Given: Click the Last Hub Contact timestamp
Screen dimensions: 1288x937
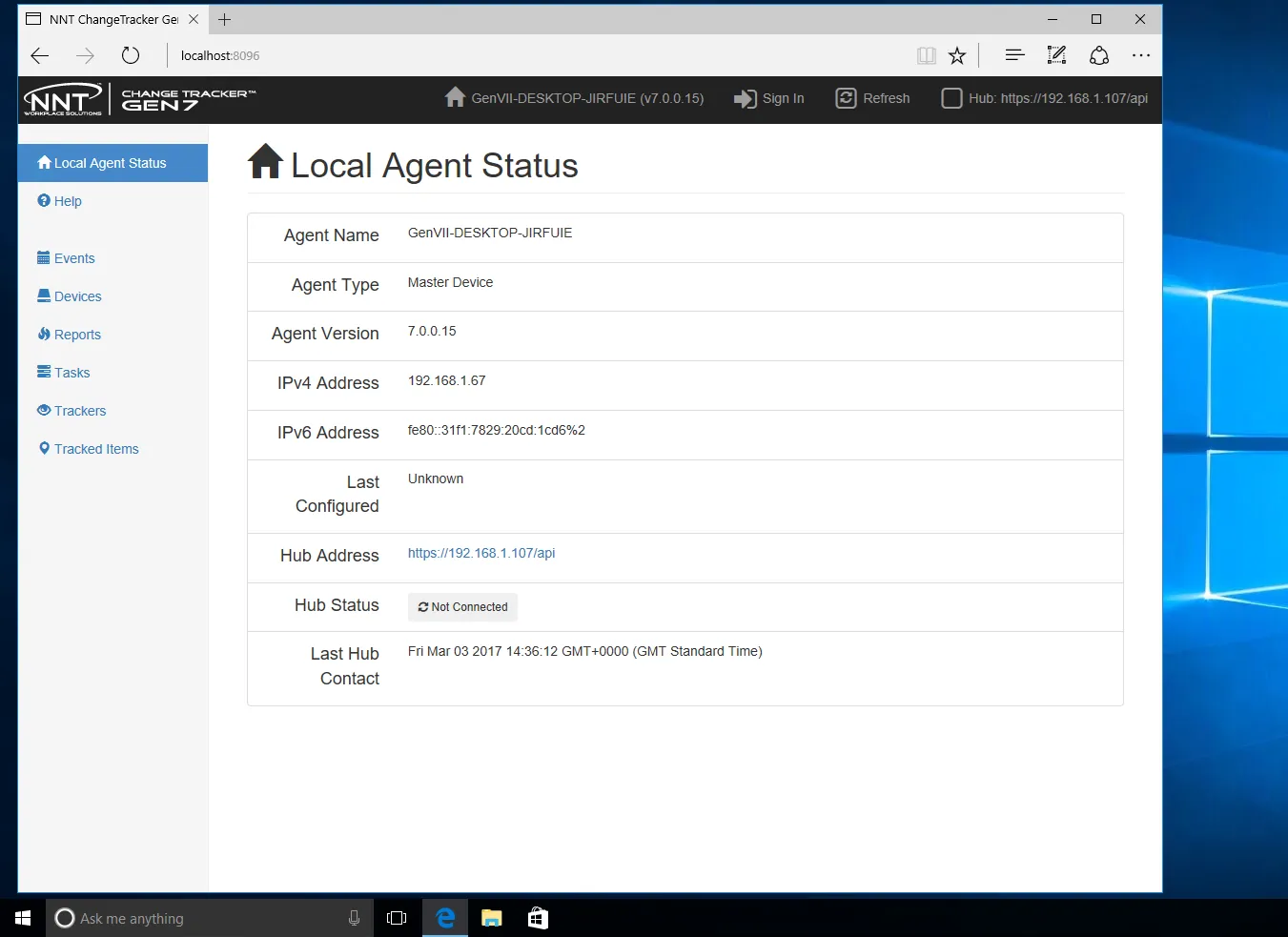Looking at the screenshot, I should point(585,651).
